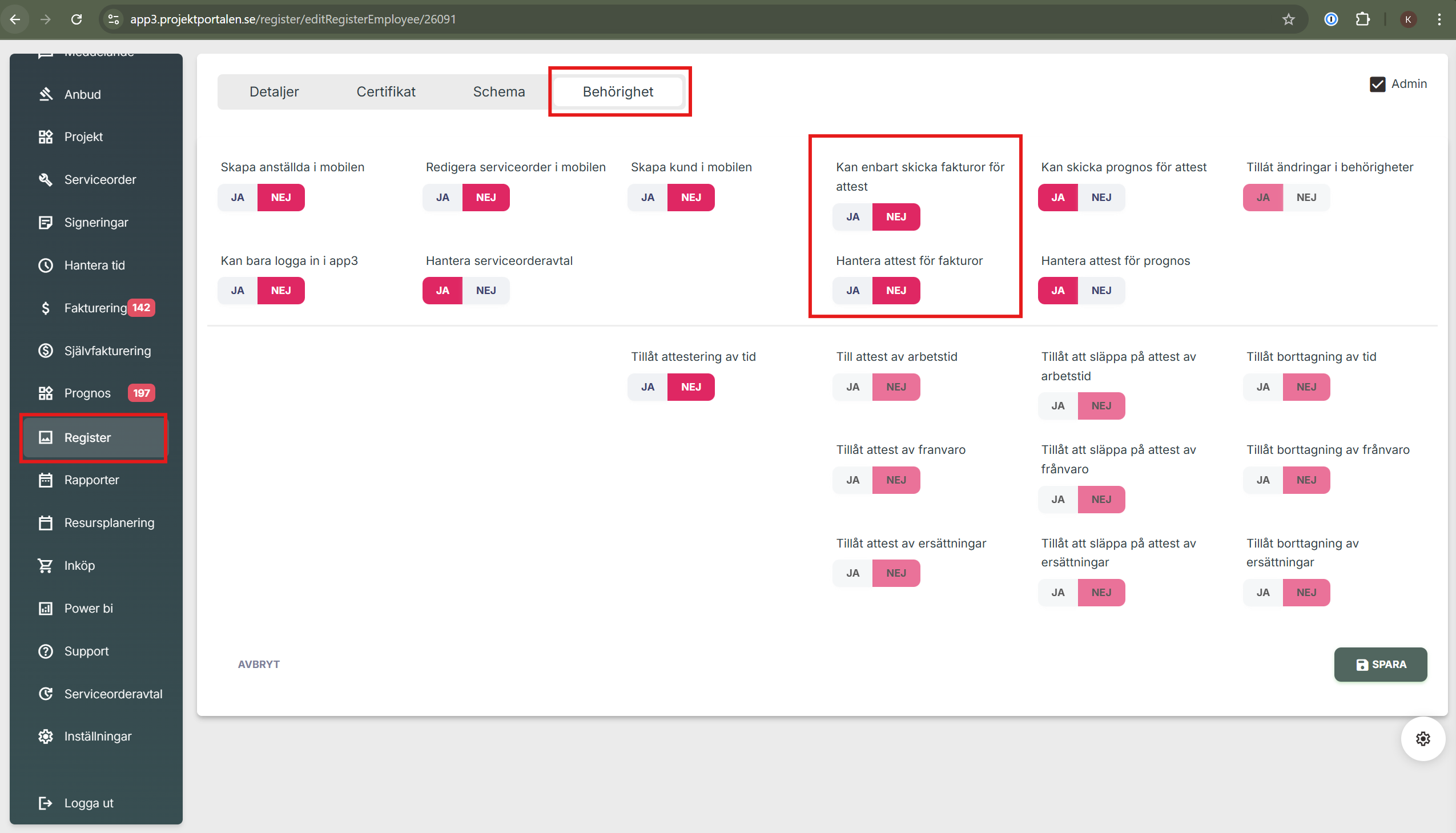
Task: Click Fakturering dollar sign icon
Action: coord(46,308)
